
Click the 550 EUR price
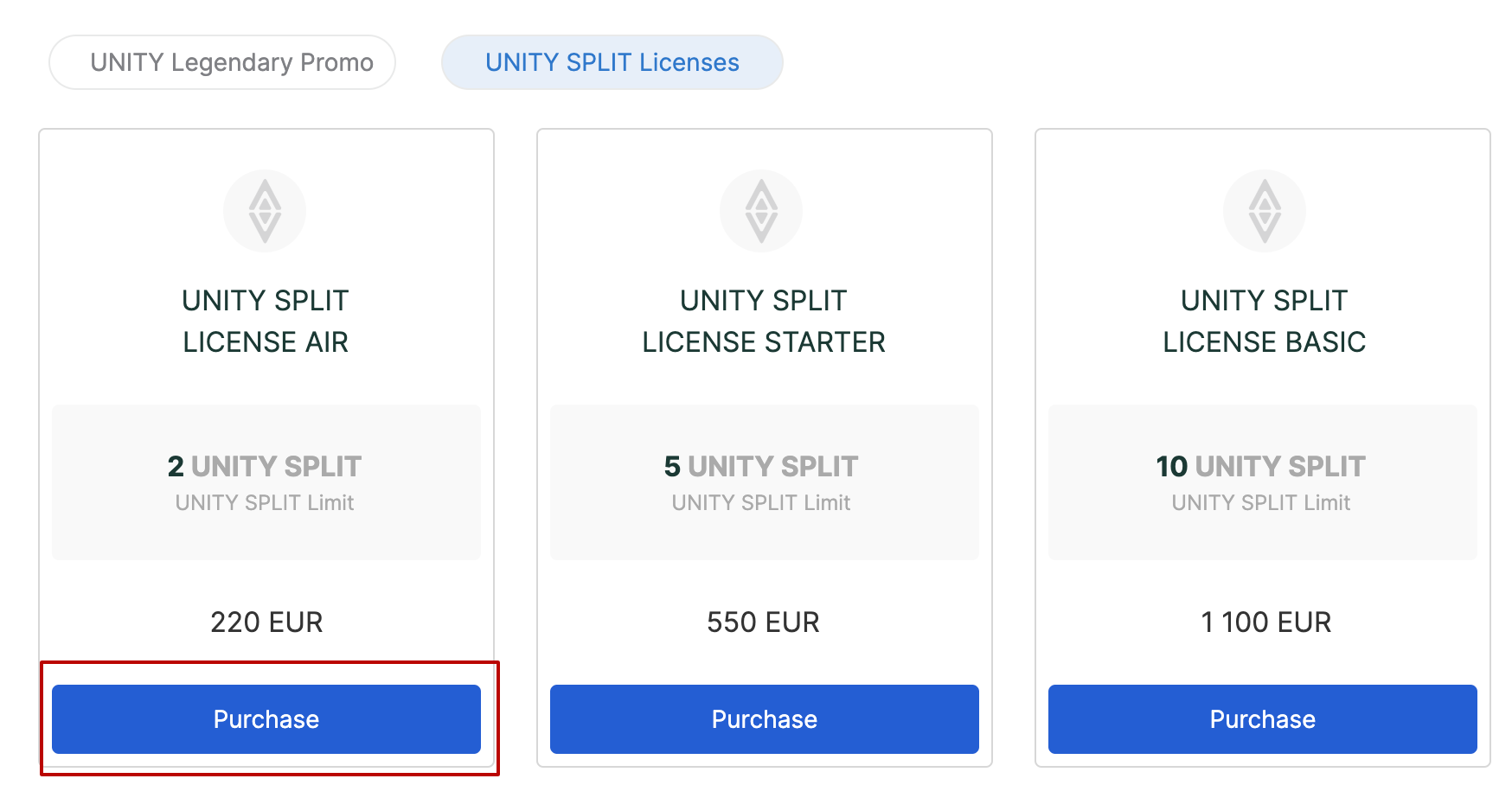[x=763, y=622]
